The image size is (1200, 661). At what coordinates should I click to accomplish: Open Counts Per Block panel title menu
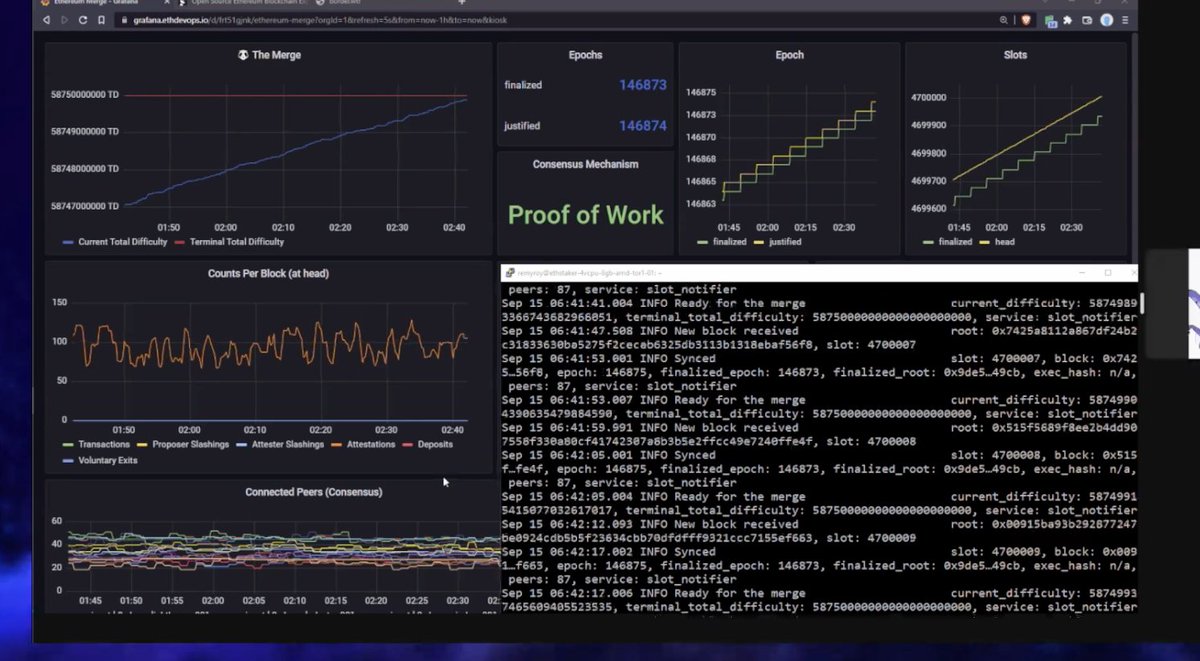click(268, 273)
